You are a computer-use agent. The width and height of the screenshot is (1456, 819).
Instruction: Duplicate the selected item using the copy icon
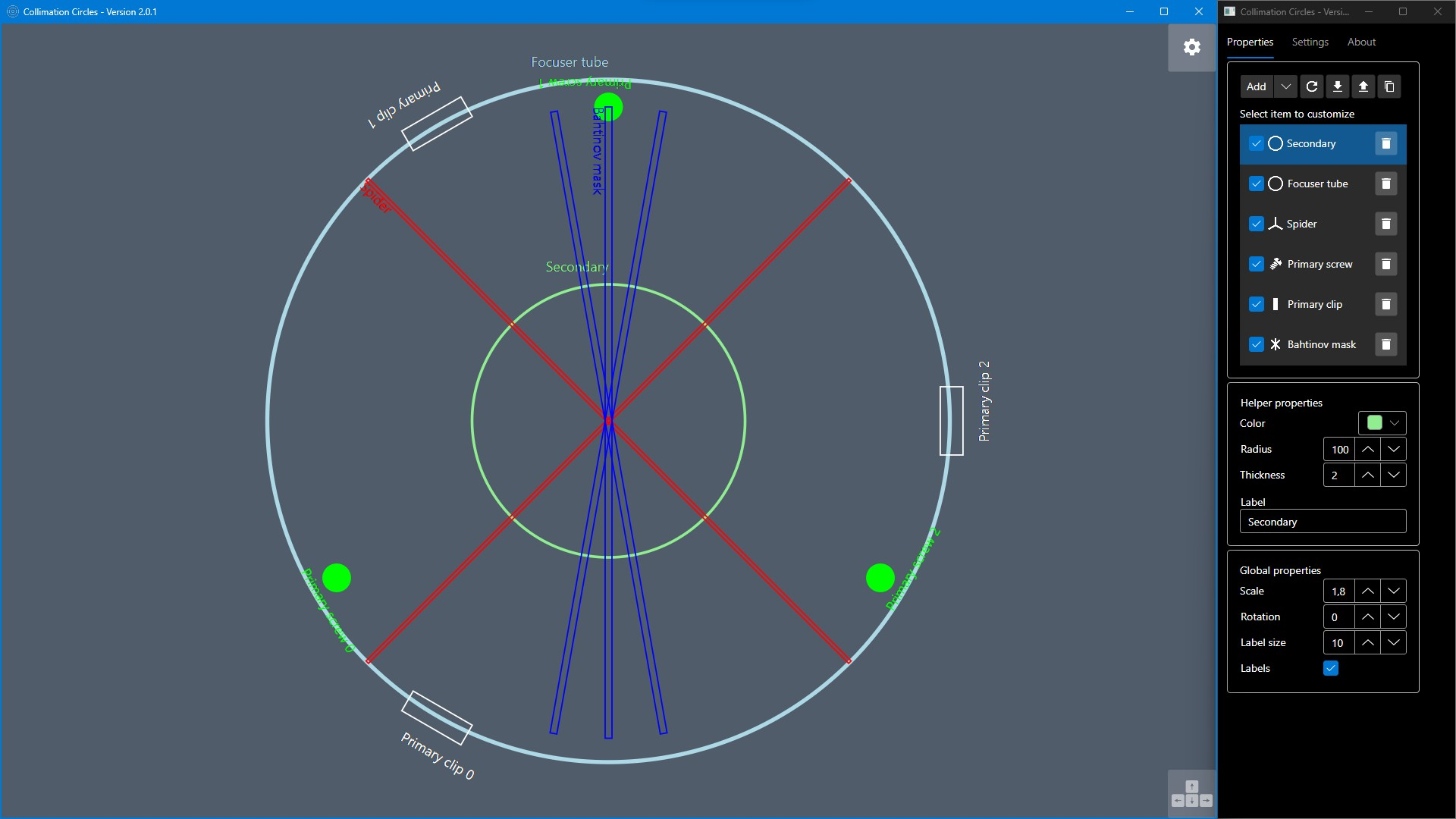1389,86
